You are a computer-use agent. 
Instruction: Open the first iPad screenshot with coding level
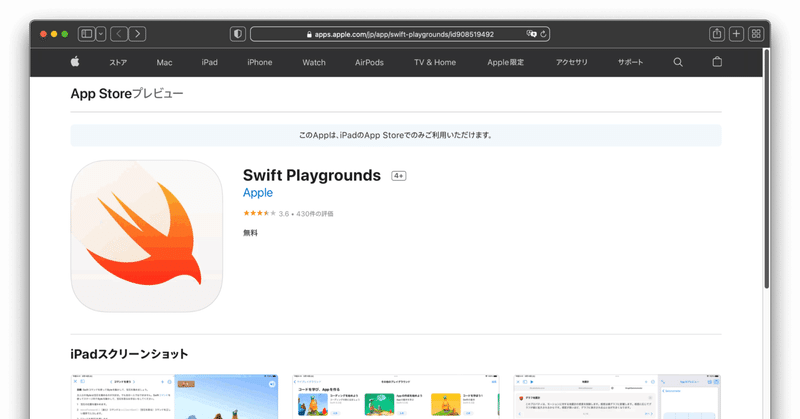tap(174, 397)
